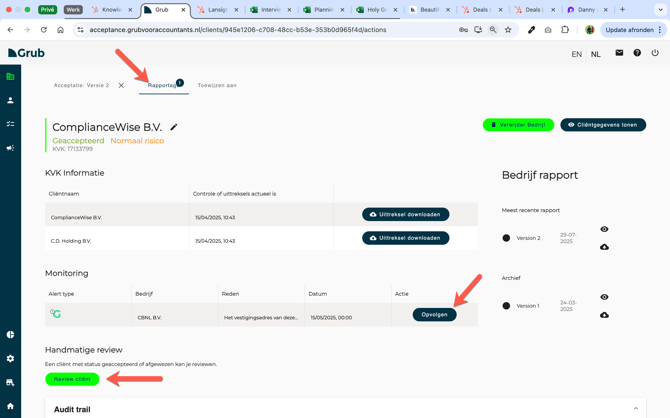Image resolution: width=670 pixels, height=418 pixels.
Task: Open the settings gear in sidebar
Action: coord(10,359)
